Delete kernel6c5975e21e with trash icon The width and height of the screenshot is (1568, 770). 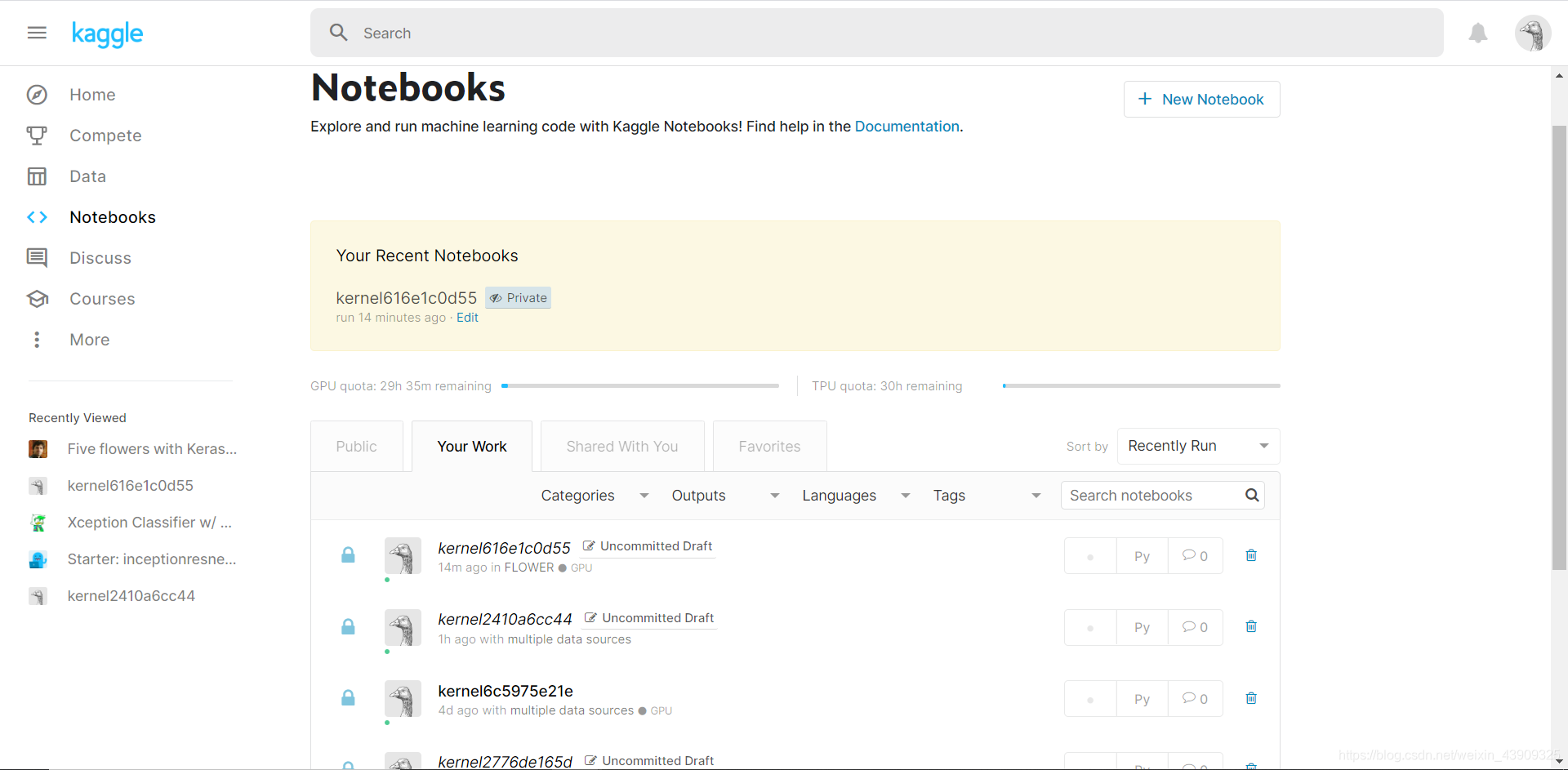click(x=1251, y=698)
